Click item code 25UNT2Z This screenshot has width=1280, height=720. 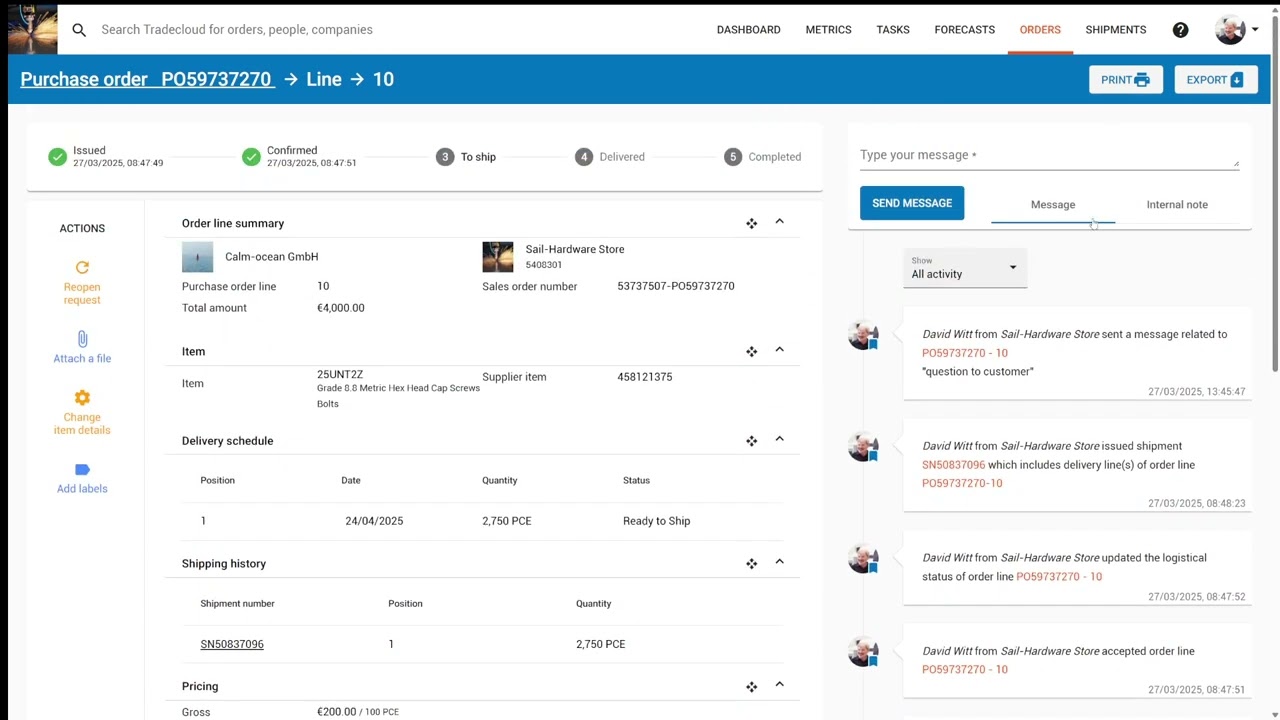[340, 375]
